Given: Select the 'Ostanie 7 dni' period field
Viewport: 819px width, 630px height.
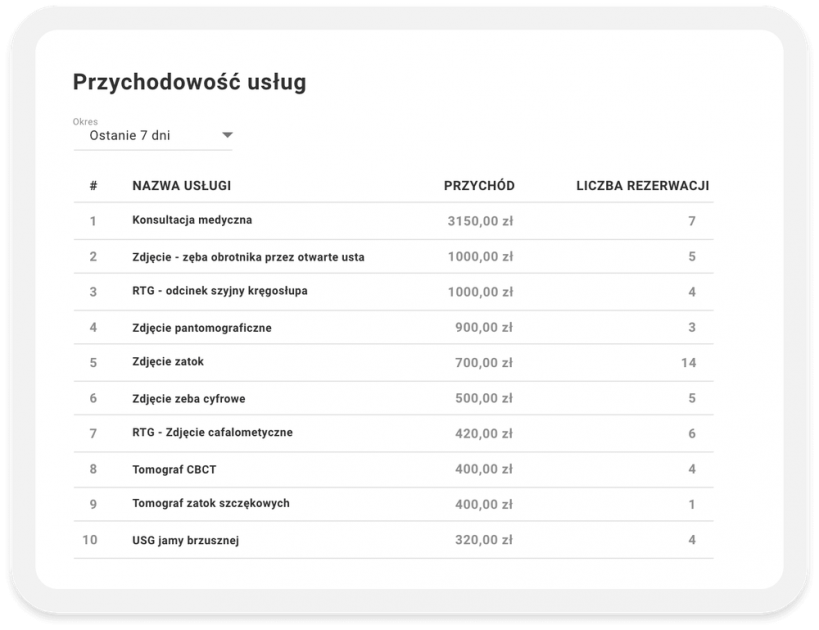Looking at the screenshot, I should [x=153, y=135].
